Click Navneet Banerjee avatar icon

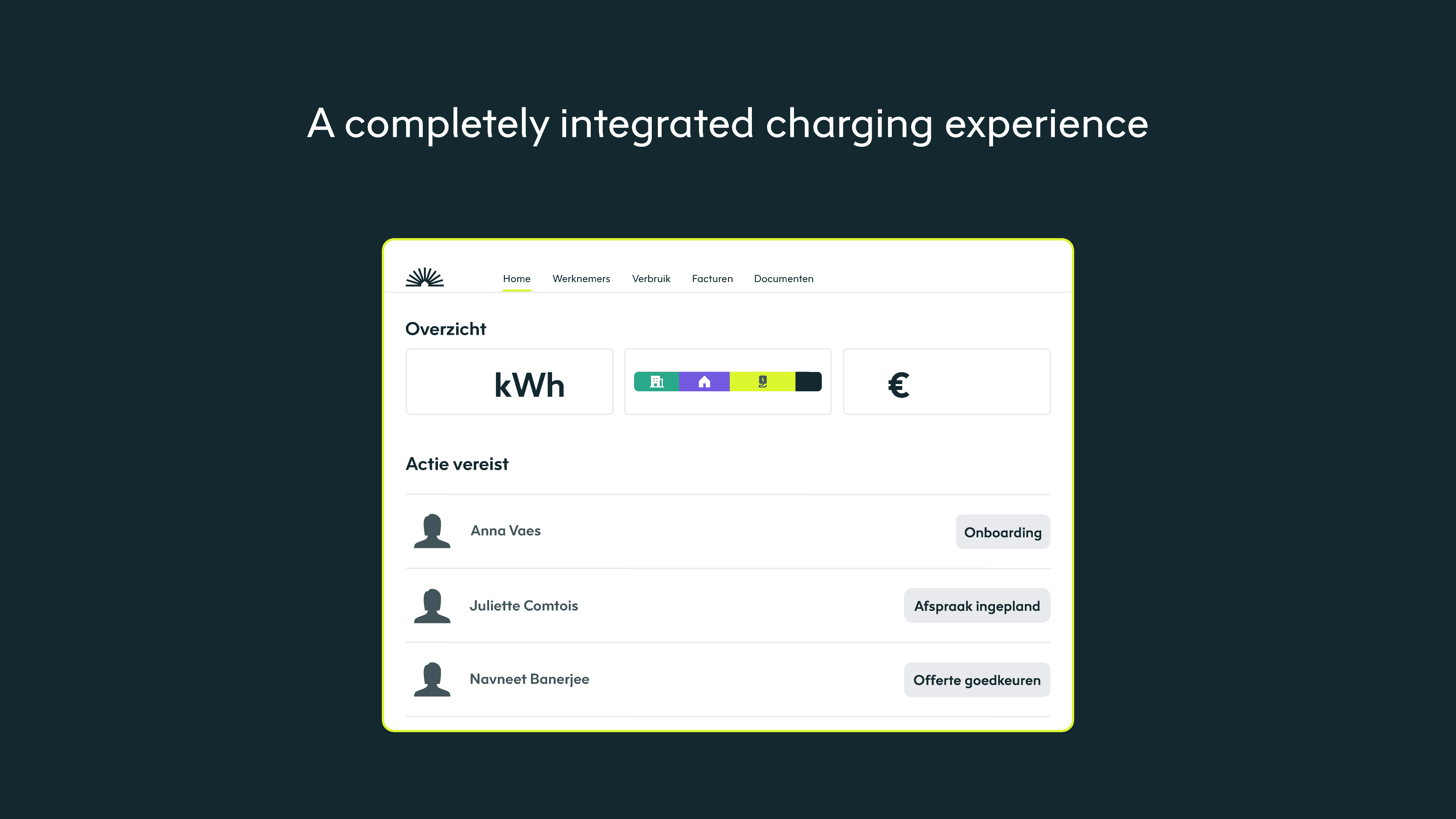point(432,679)
